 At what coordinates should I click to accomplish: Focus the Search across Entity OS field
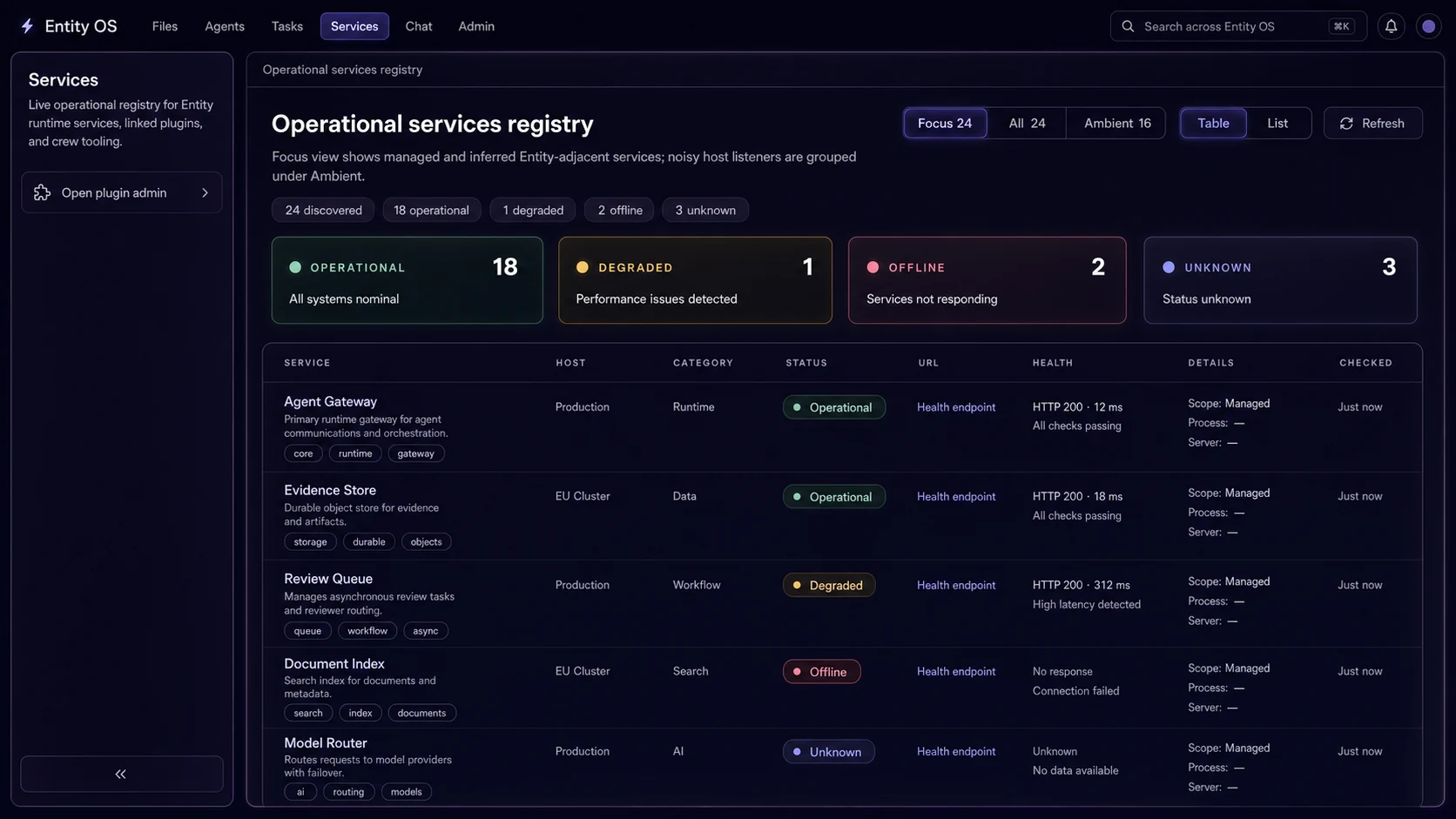pyautogui.click(x=1237, y=26)
